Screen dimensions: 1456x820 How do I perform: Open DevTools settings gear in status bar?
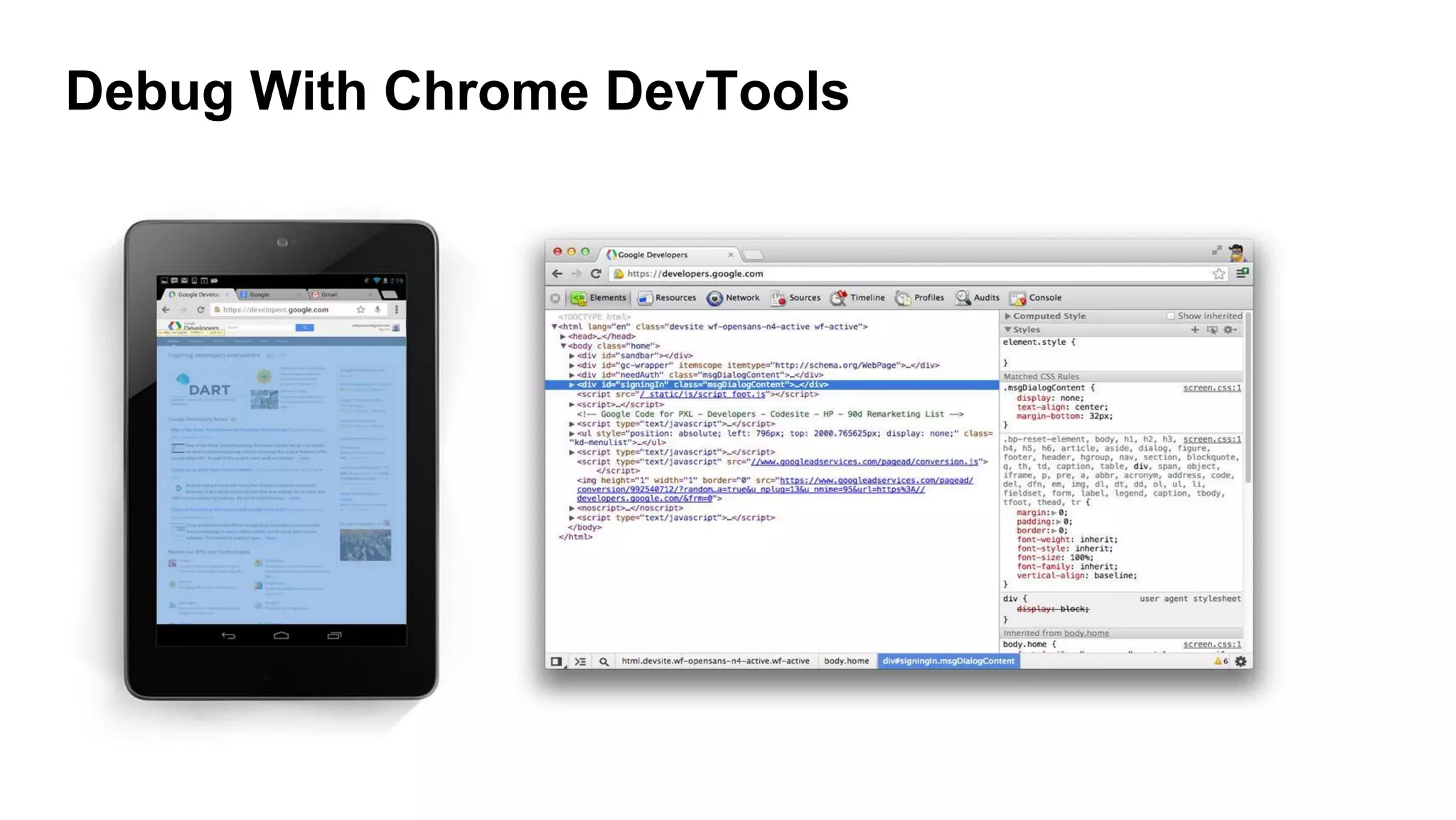pyautogui.click(x=1241, y=661)
